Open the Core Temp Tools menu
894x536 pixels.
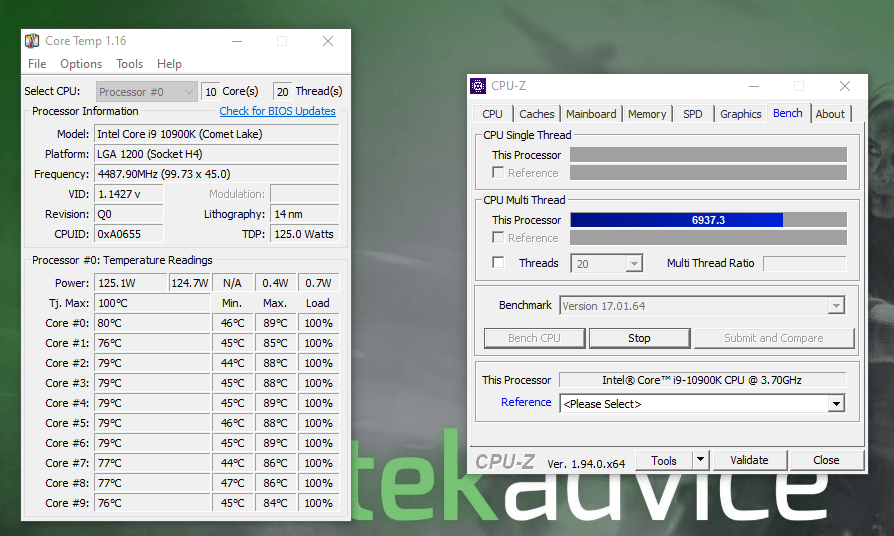130,64
